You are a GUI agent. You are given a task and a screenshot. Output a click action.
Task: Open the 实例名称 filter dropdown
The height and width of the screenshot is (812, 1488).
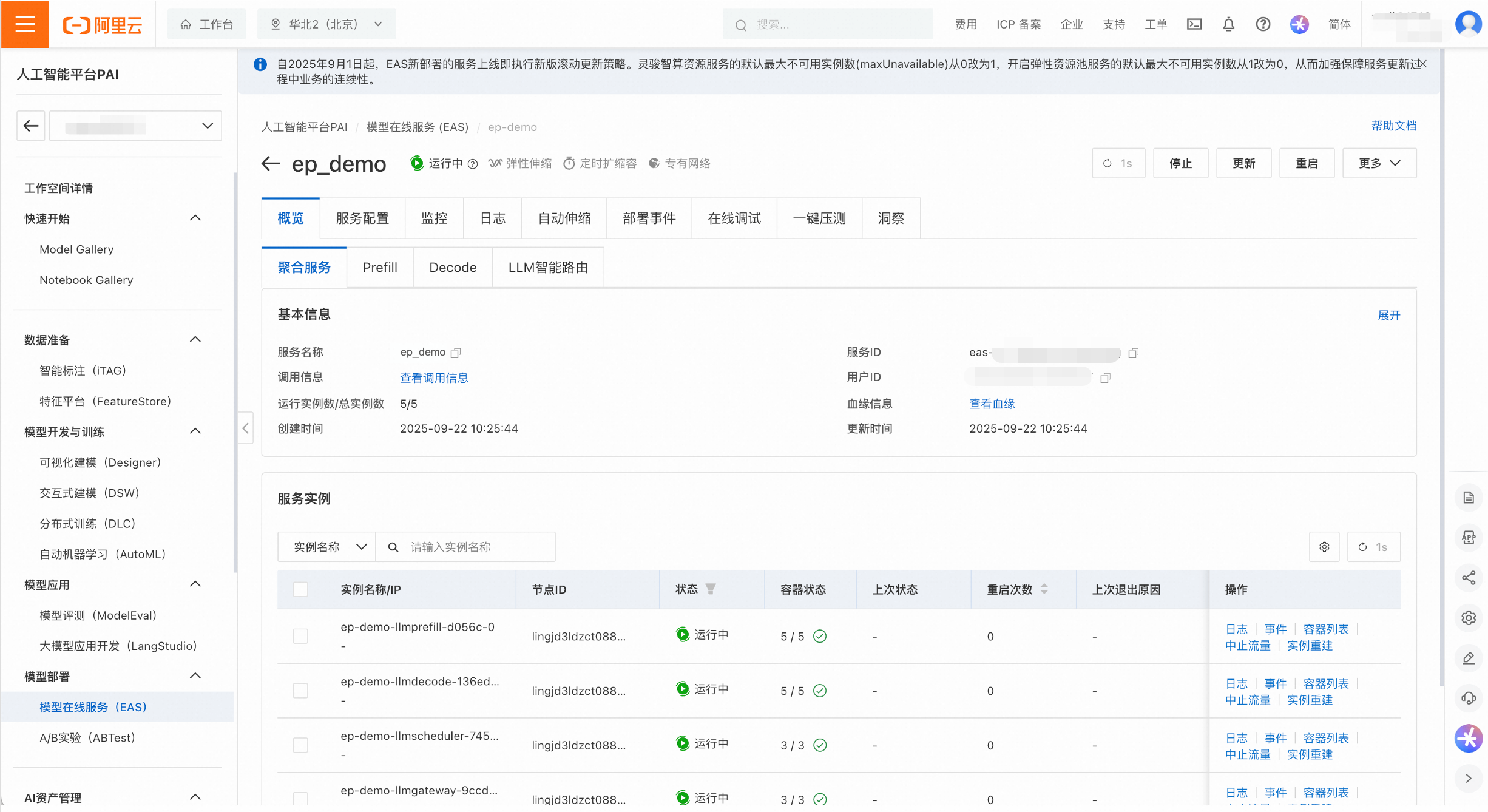tap(327, 547)
